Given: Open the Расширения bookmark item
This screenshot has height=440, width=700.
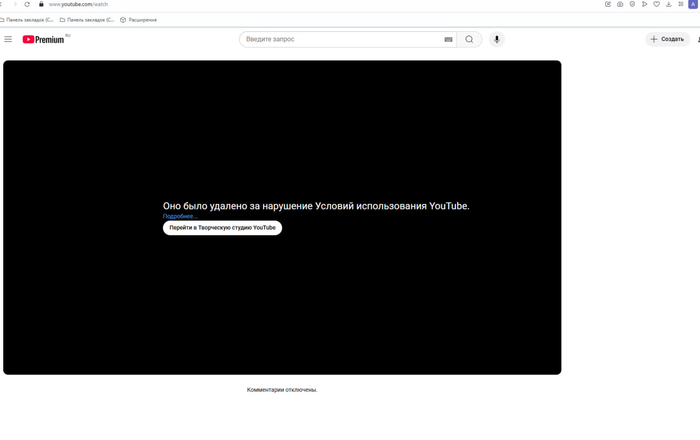Looking at the screenshot, I should pos(138,20).
